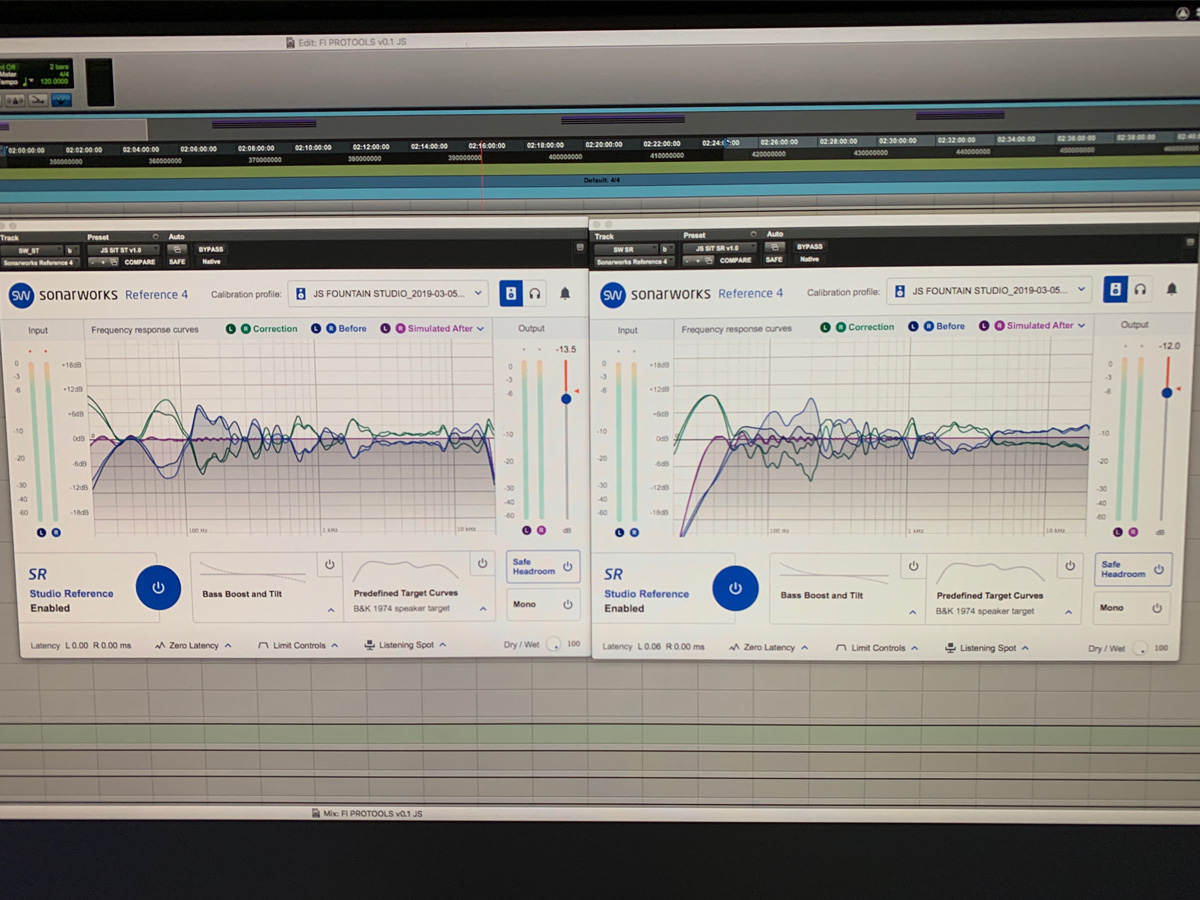The image size is (1200, 900).
Task: Expand Limit Controls in left plugin
Action: (x=298, y=646)
